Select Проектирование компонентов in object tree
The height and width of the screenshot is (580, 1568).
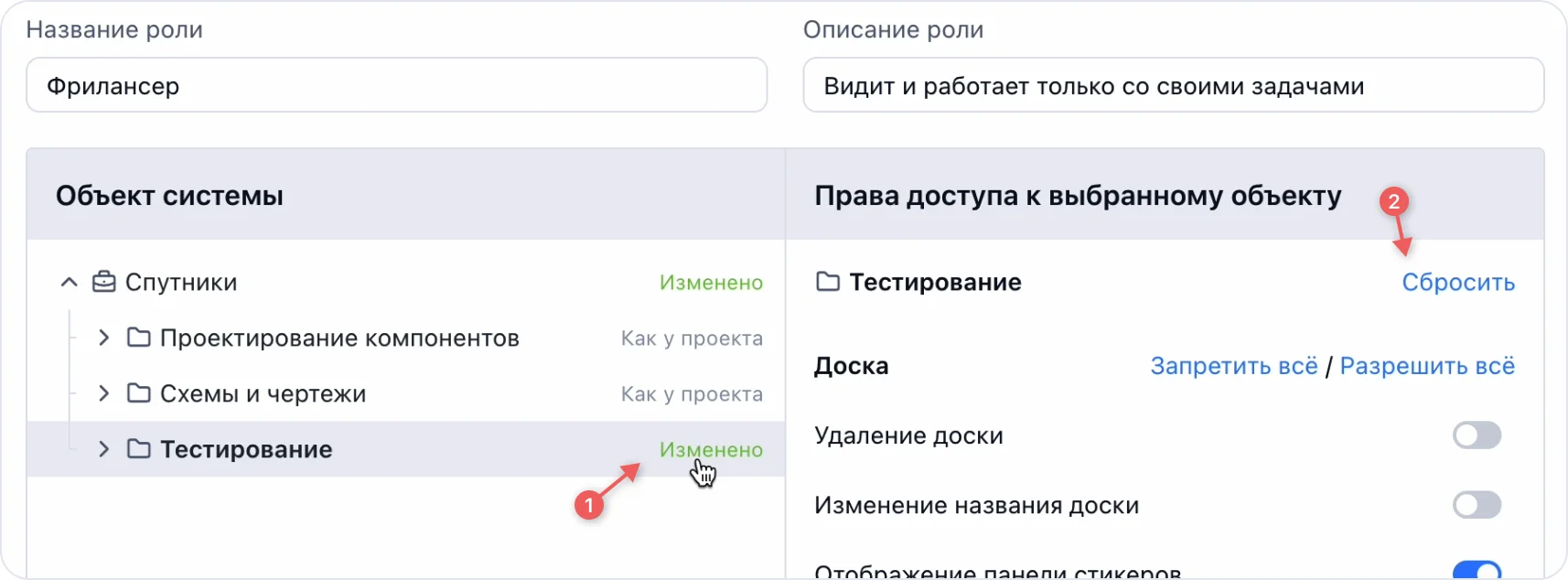(339, 338)
